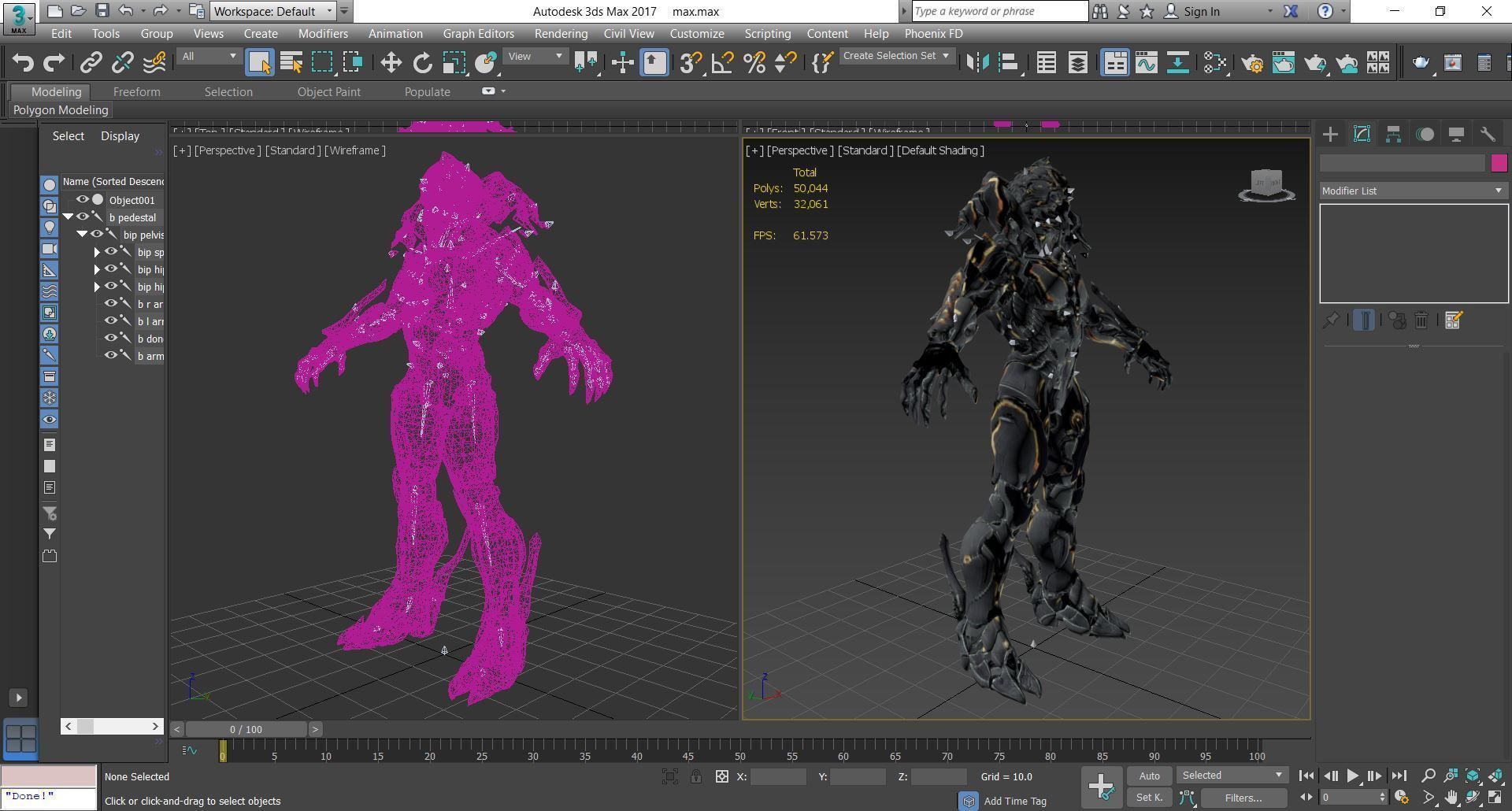The image size is (1512, 811).
Task: Open the Graph Editors menu
Action: tap(478, 34)
